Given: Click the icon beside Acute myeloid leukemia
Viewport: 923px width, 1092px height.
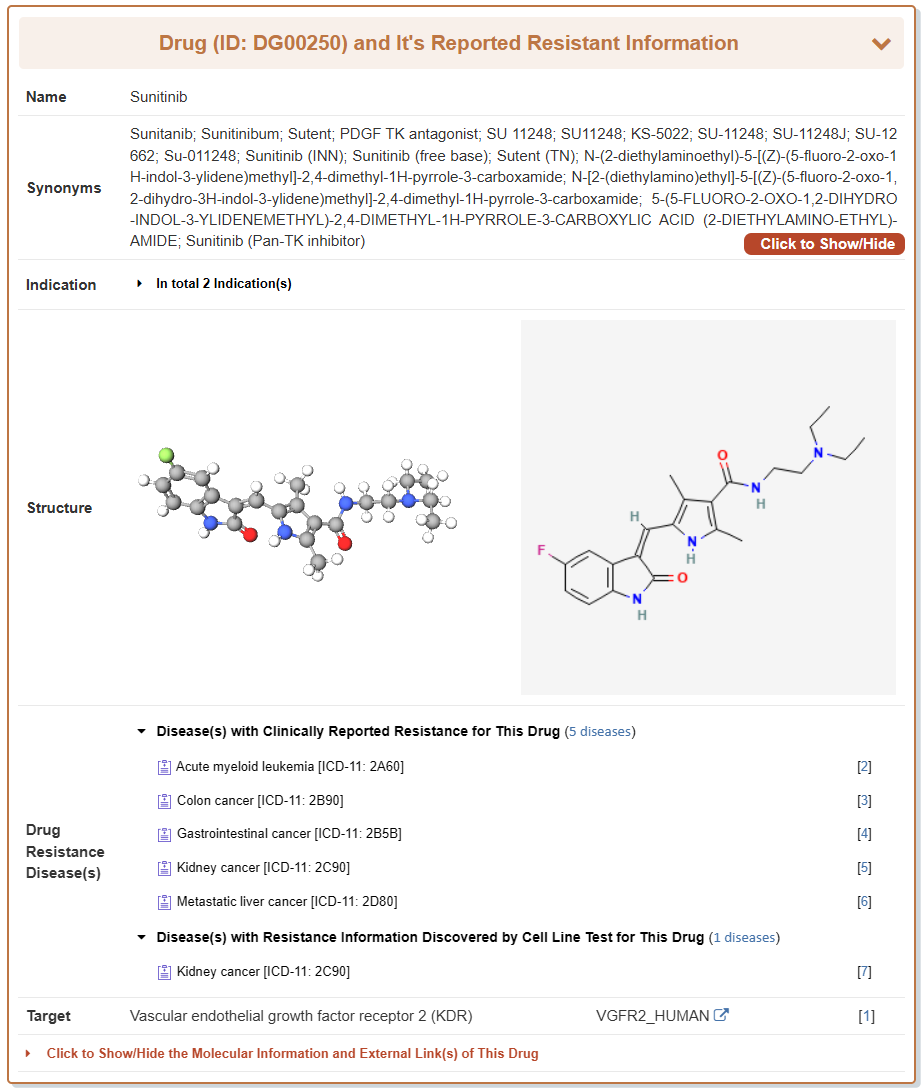Looking at the screenshot, I should [165, 768].
